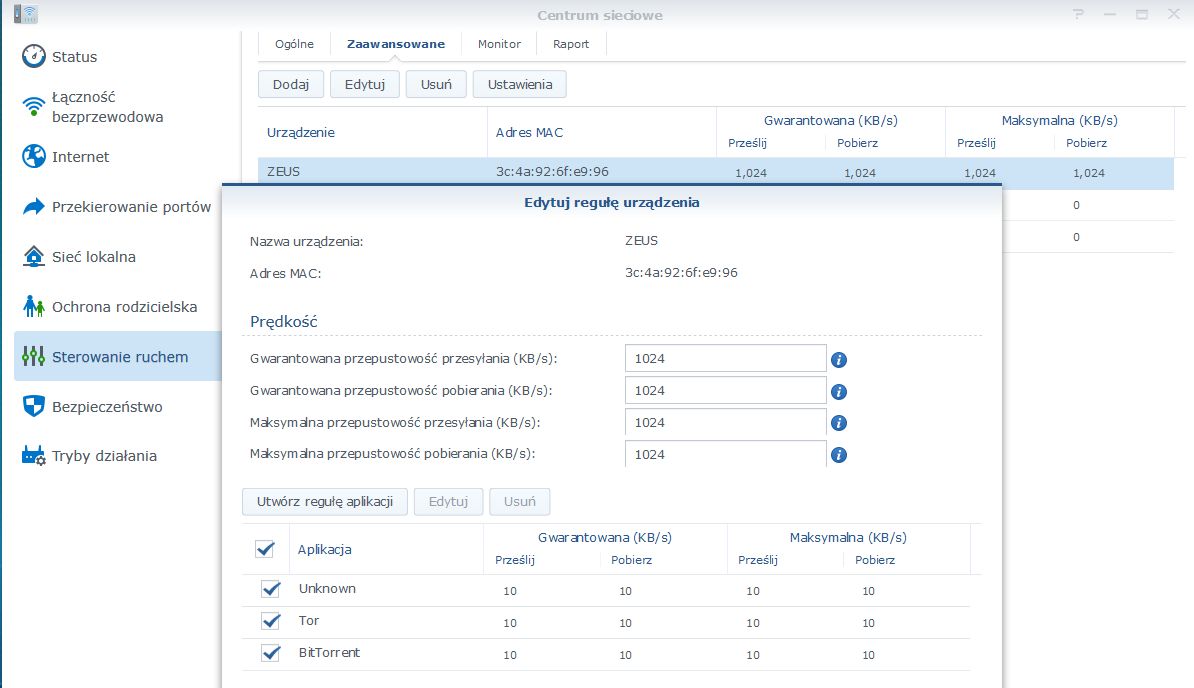Click Utwórz regułę aplikacji button
This screenshot has width=1194, height=688.
pos(325,502)
